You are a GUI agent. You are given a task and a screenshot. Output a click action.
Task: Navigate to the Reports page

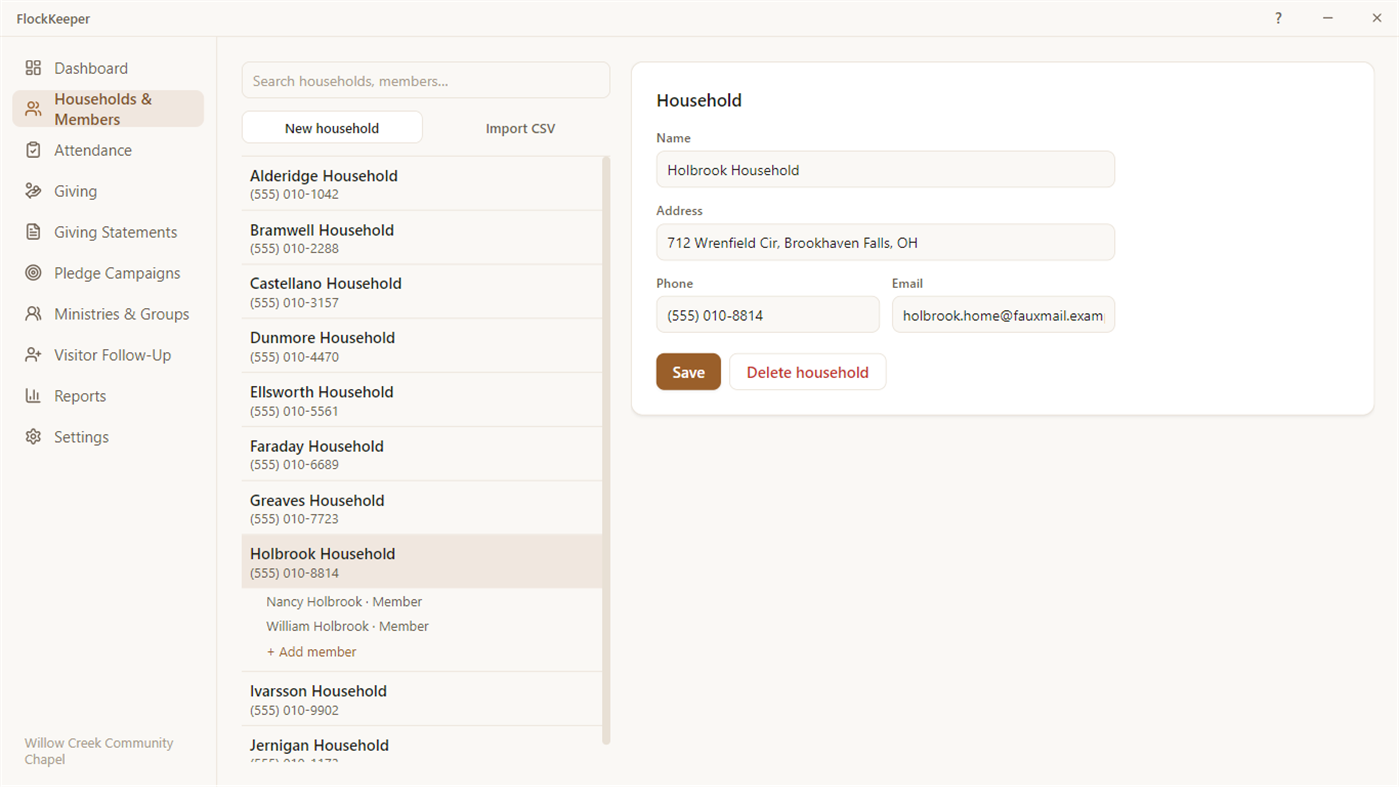(x=108, y=396)
